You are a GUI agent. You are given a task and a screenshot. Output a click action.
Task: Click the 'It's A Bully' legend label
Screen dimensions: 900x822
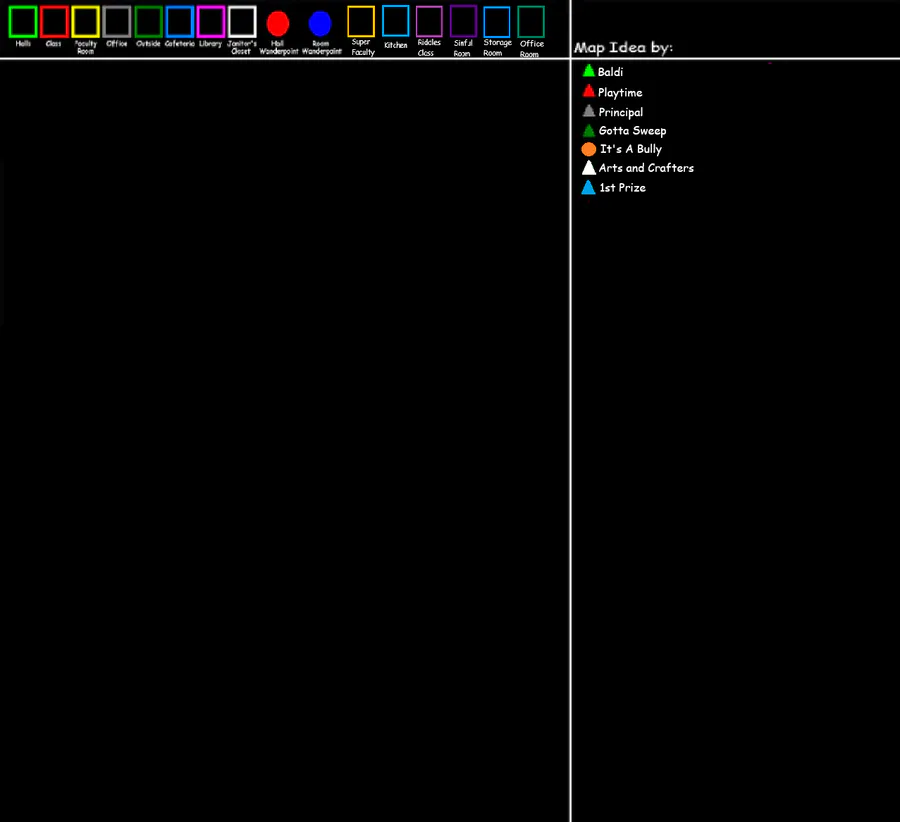[631, 149]
